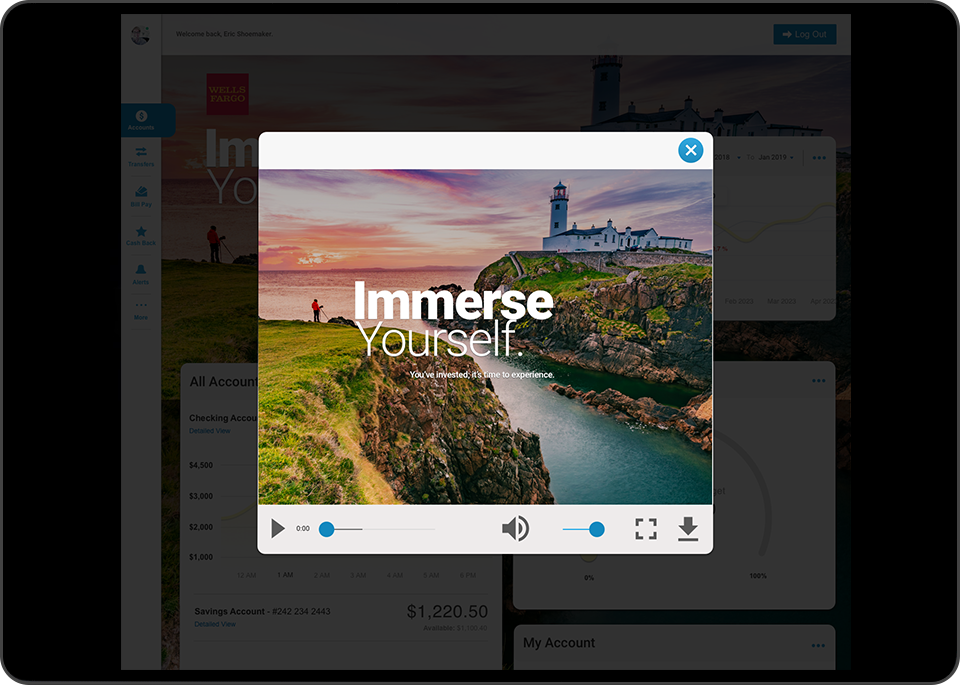
Task: Open Jan 2019 date dropdown
Action: click(776, 157)
